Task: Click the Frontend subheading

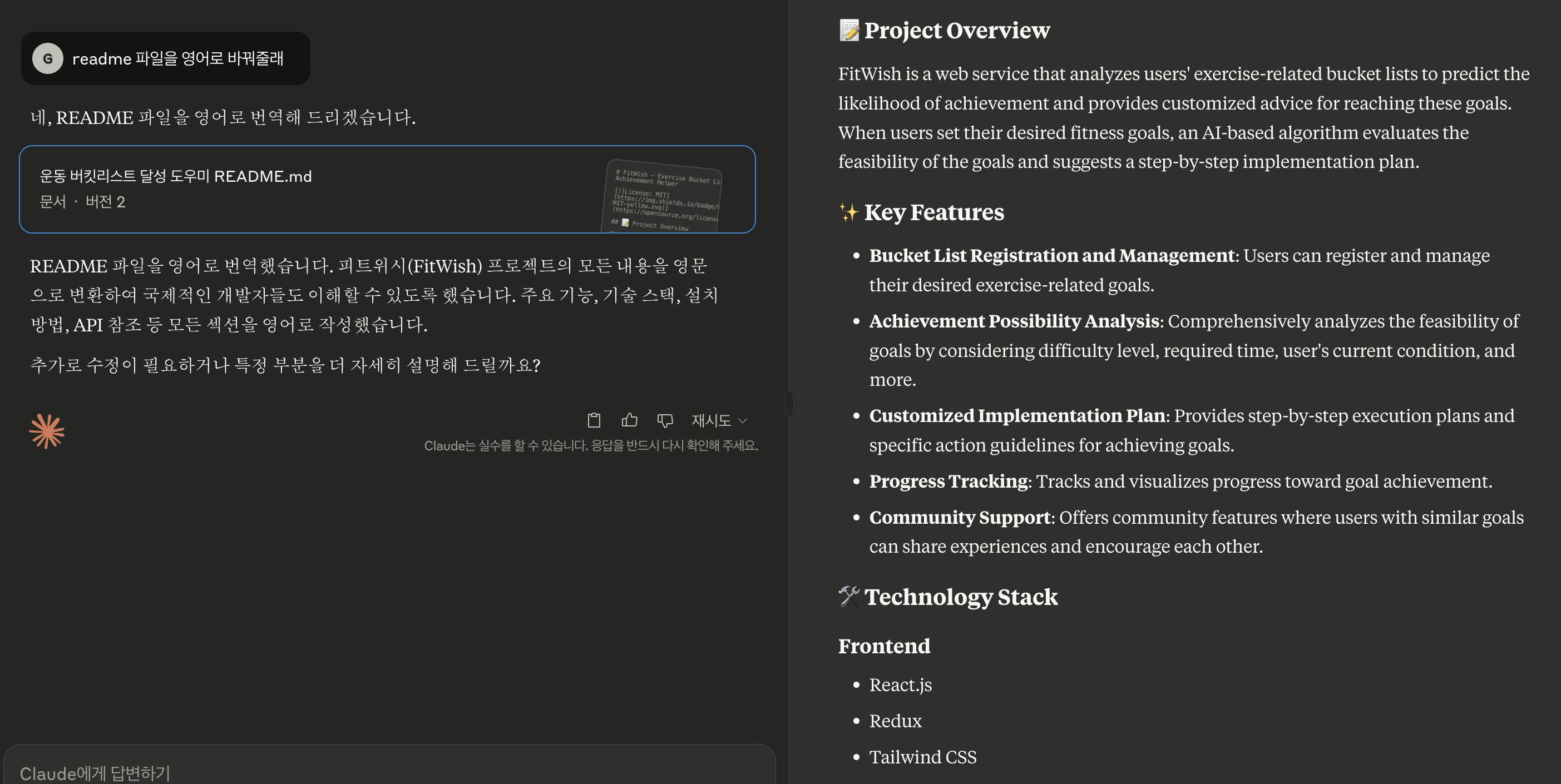Action: (883, 647)
